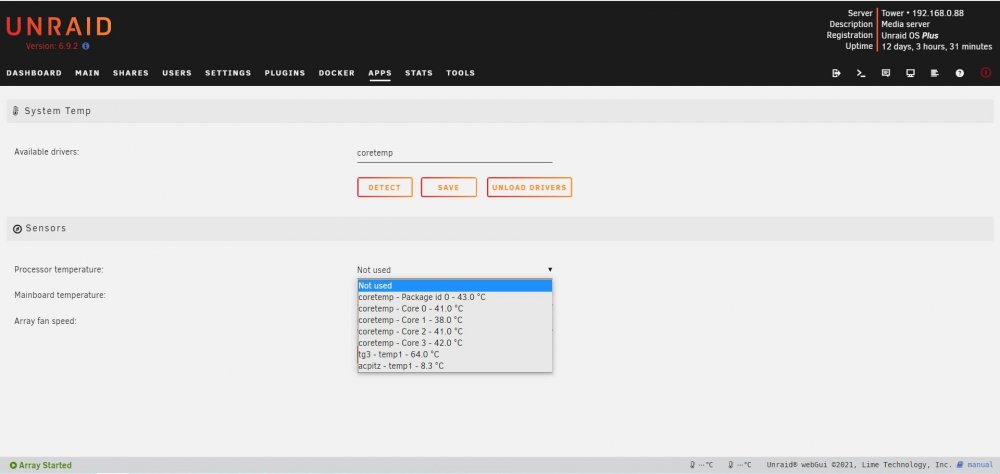Choose coretemp Core 2 - 41.0 °C
The height and width of the screenshot is (474, 1000).
[x=455, y=332]
